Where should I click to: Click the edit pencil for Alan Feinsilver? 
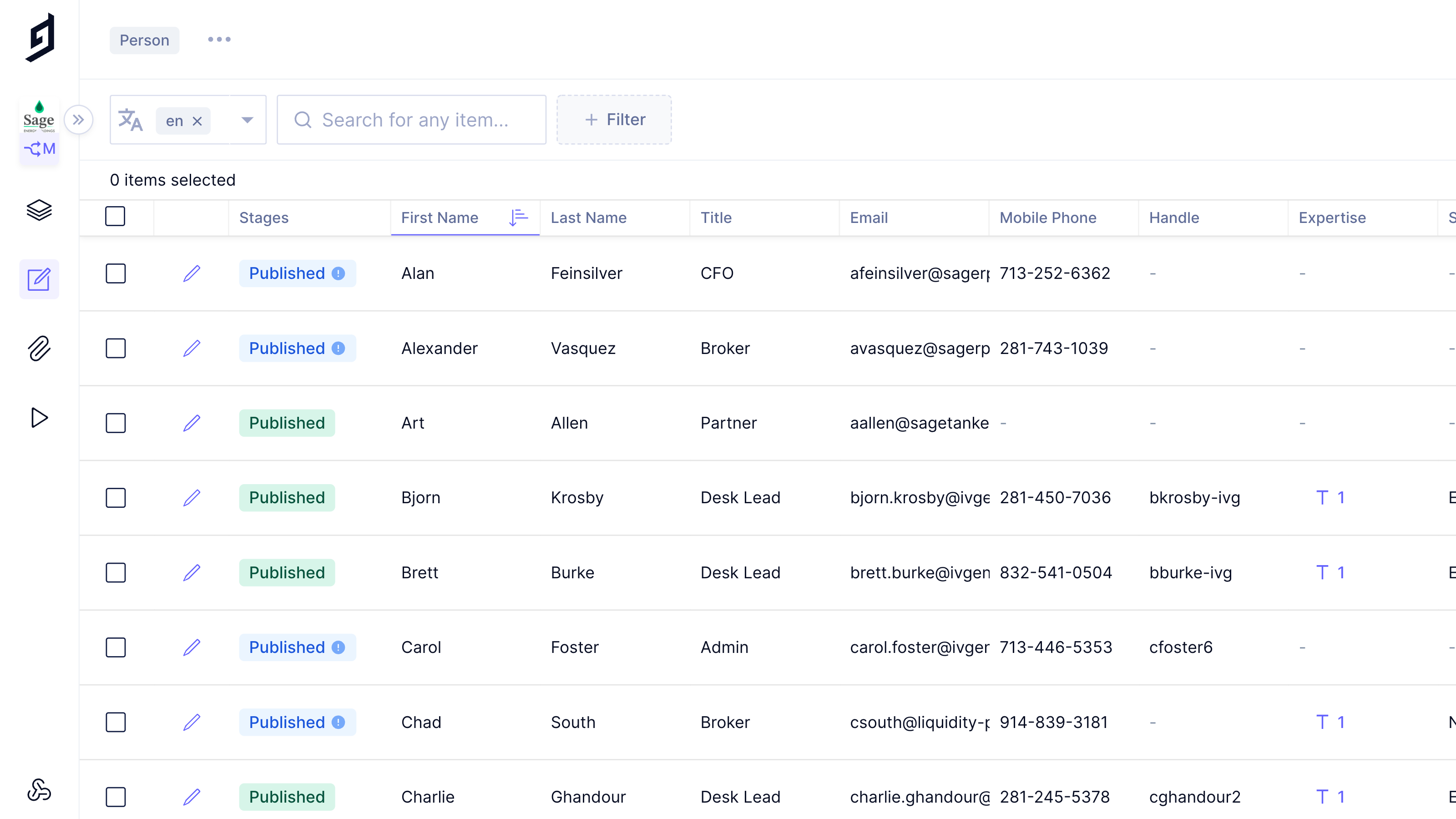(192, 273)
